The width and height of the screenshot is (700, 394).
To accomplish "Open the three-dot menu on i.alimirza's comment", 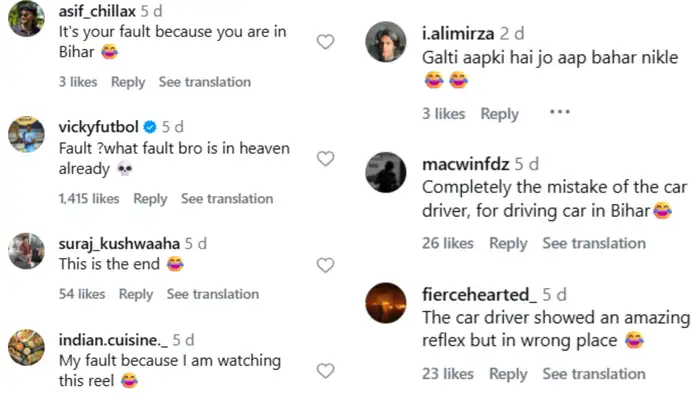I will [560, 112].
